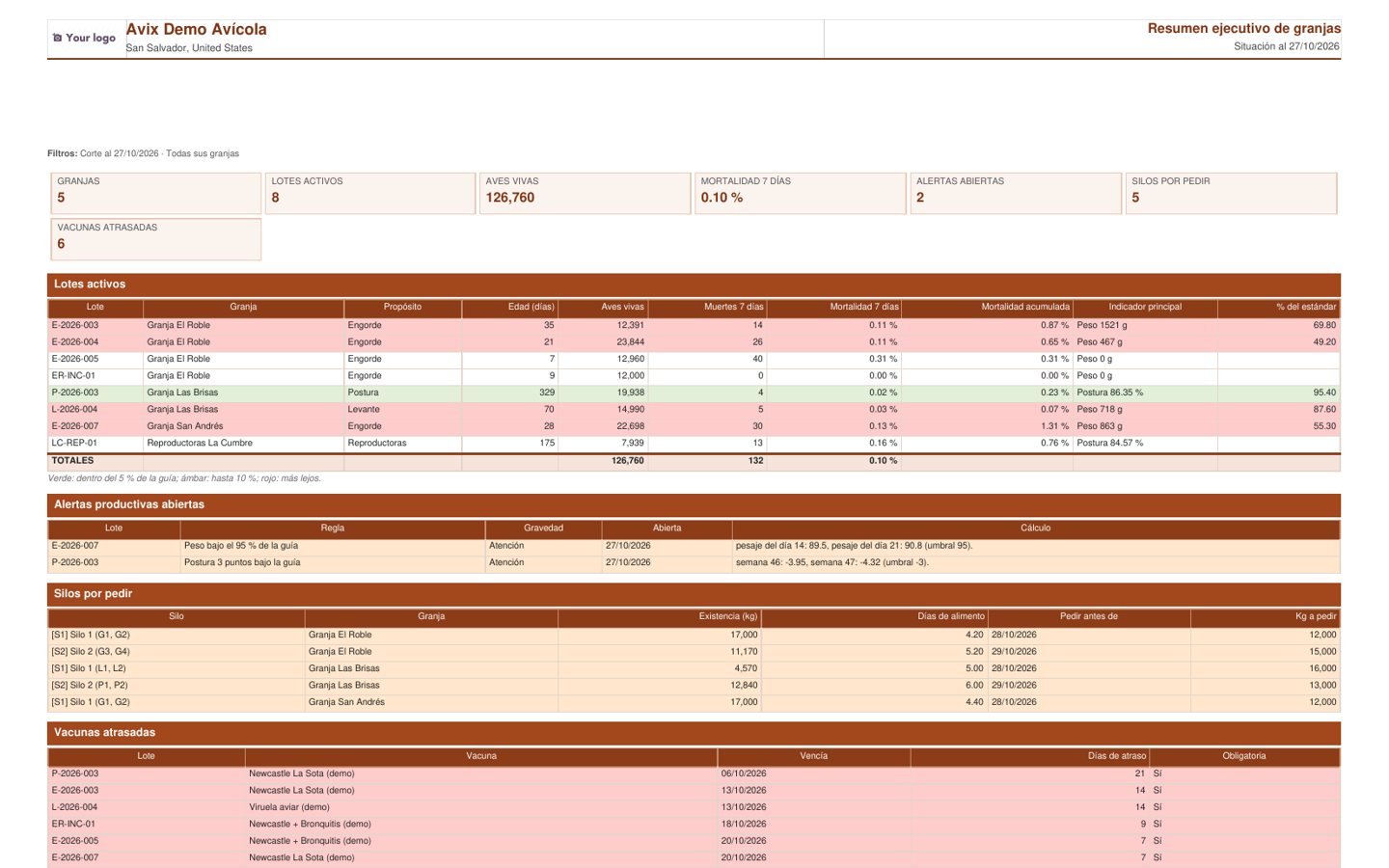
Task: Click the 06/10/2026 Vencía date cell
Action: [x=813, y=773]
